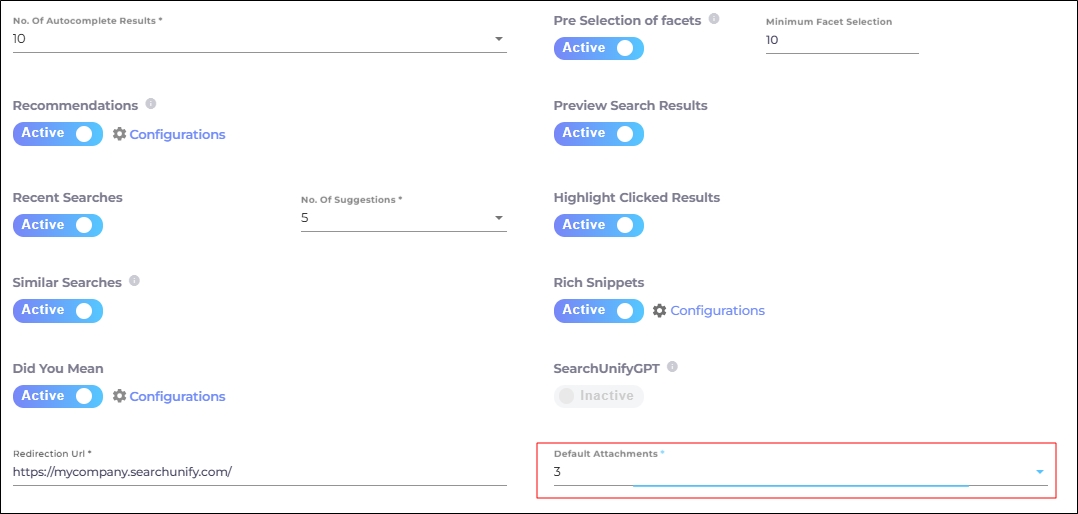Click the info icon beside SearchUnifyGPT
Image resolution: width=1078 pixels, height=514 pixels.
tap(672, 367)
